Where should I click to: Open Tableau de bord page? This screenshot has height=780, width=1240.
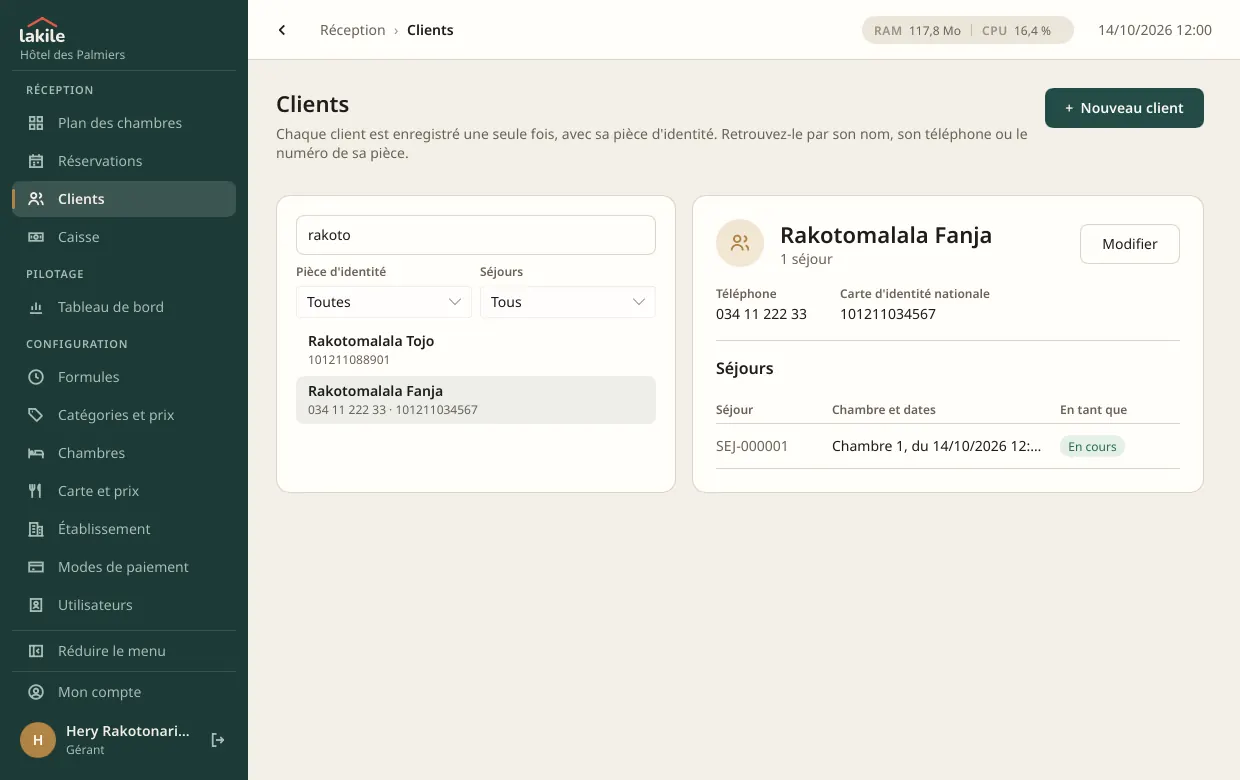click(124, 307)
